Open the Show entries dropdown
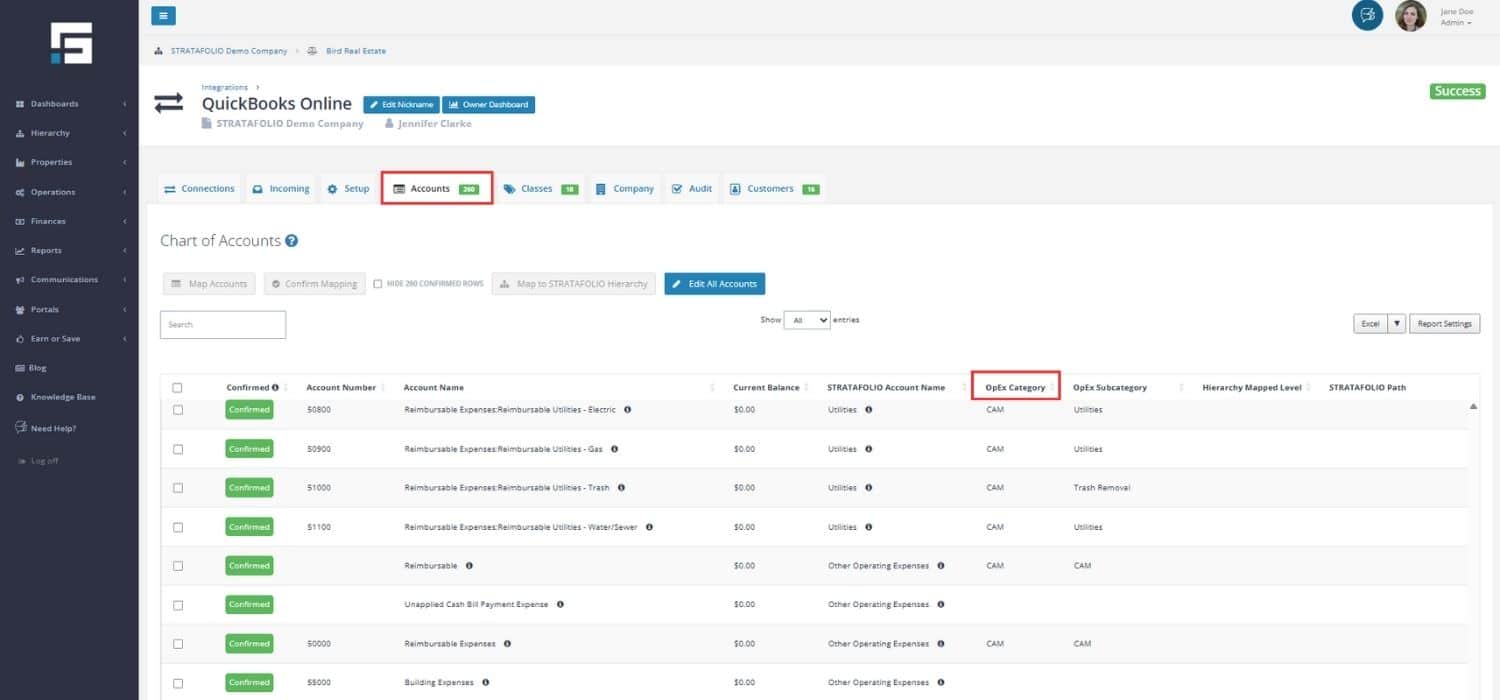This screenshot has width=1500, height=700. click(x=807, y=320)
